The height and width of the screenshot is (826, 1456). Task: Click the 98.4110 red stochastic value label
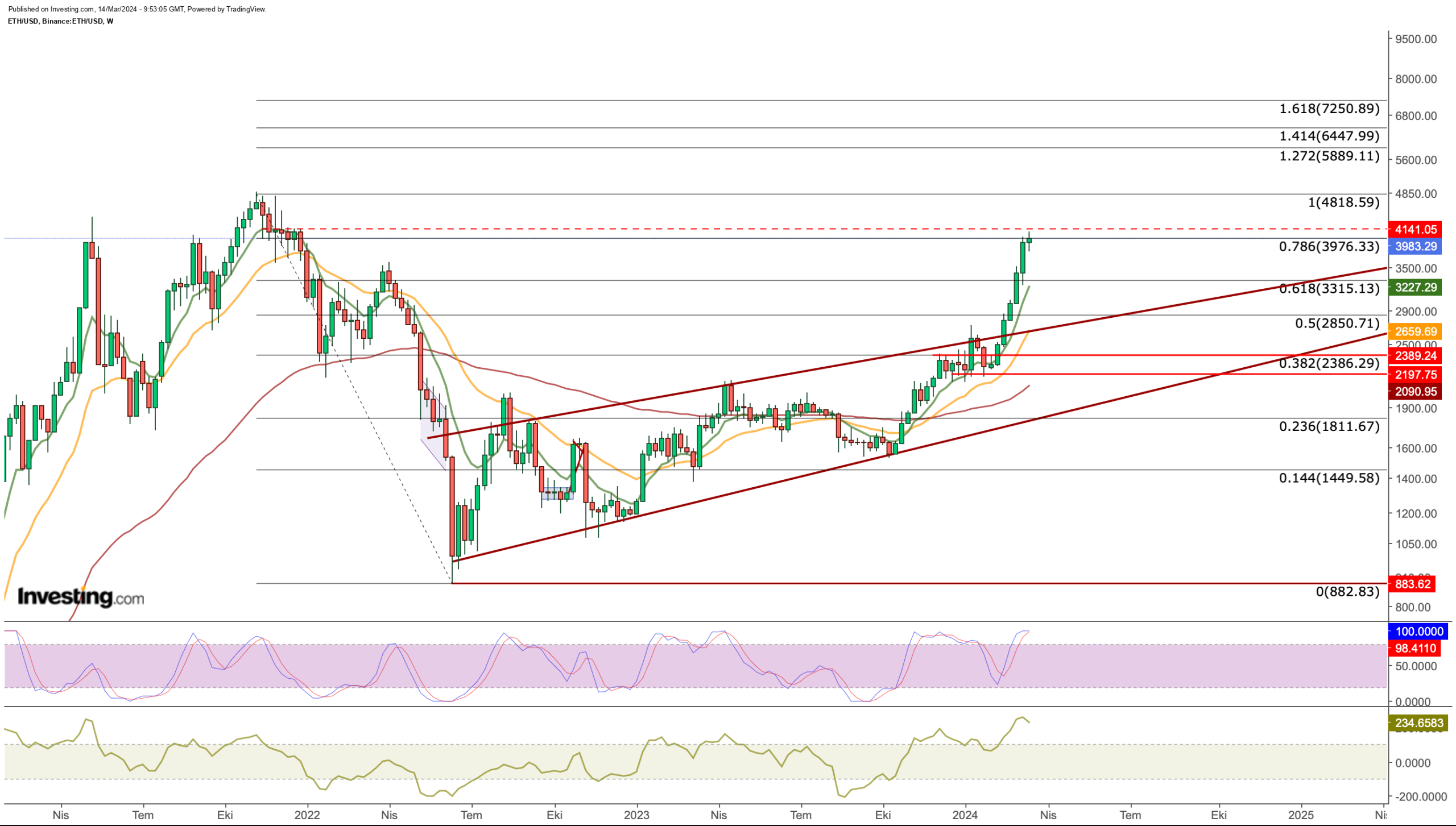(1415, 649)
